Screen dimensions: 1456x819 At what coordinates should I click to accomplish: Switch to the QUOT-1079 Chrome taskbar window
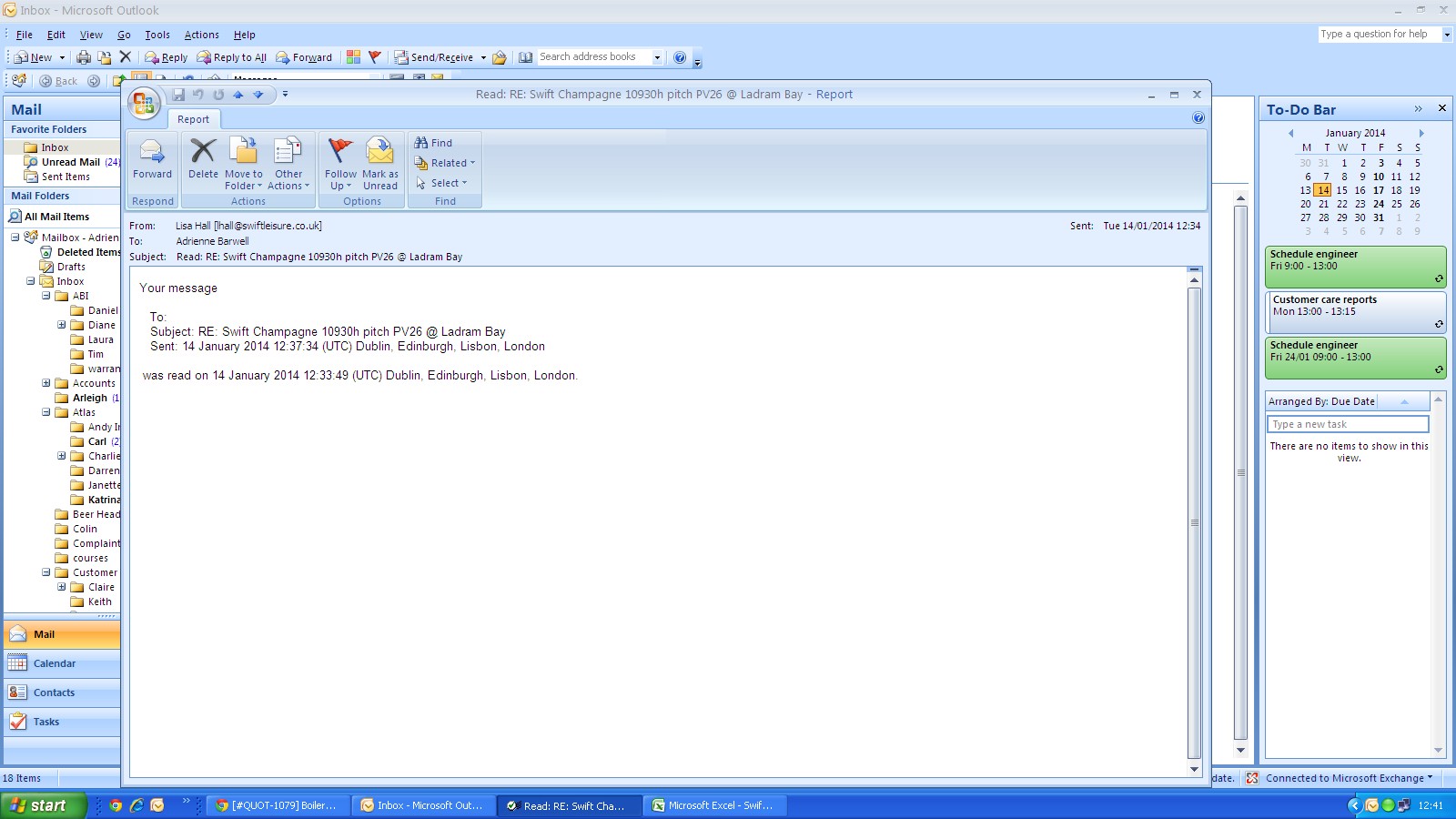277,805
